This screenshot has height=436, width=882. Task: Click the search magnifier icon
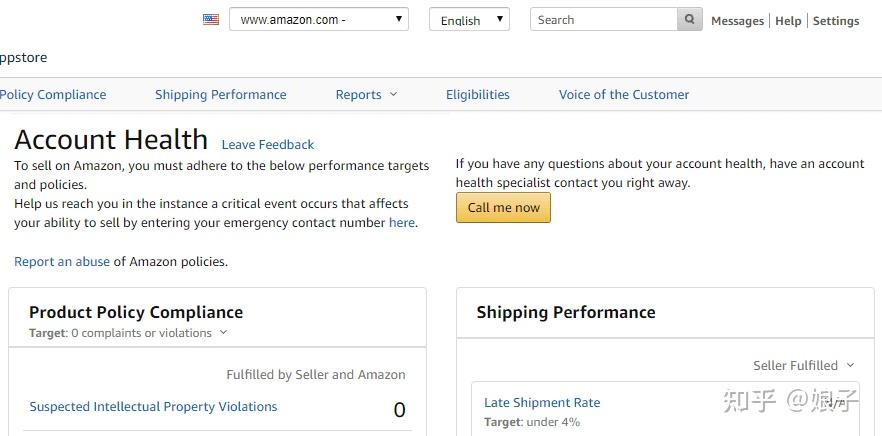pyautogui.click(x=690, y=19)
